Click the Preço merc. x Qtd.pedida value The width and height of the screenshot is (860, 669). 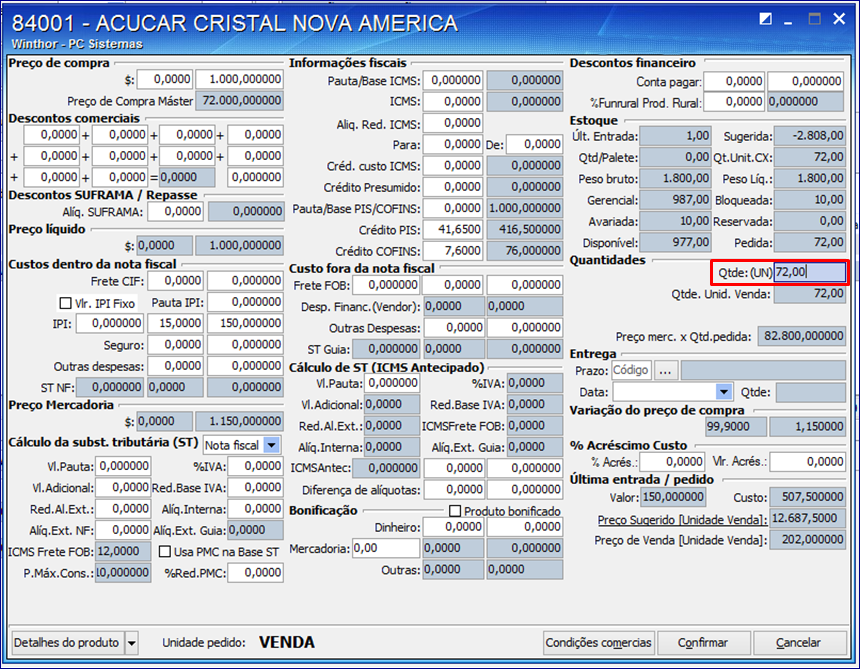click(801, 336)
